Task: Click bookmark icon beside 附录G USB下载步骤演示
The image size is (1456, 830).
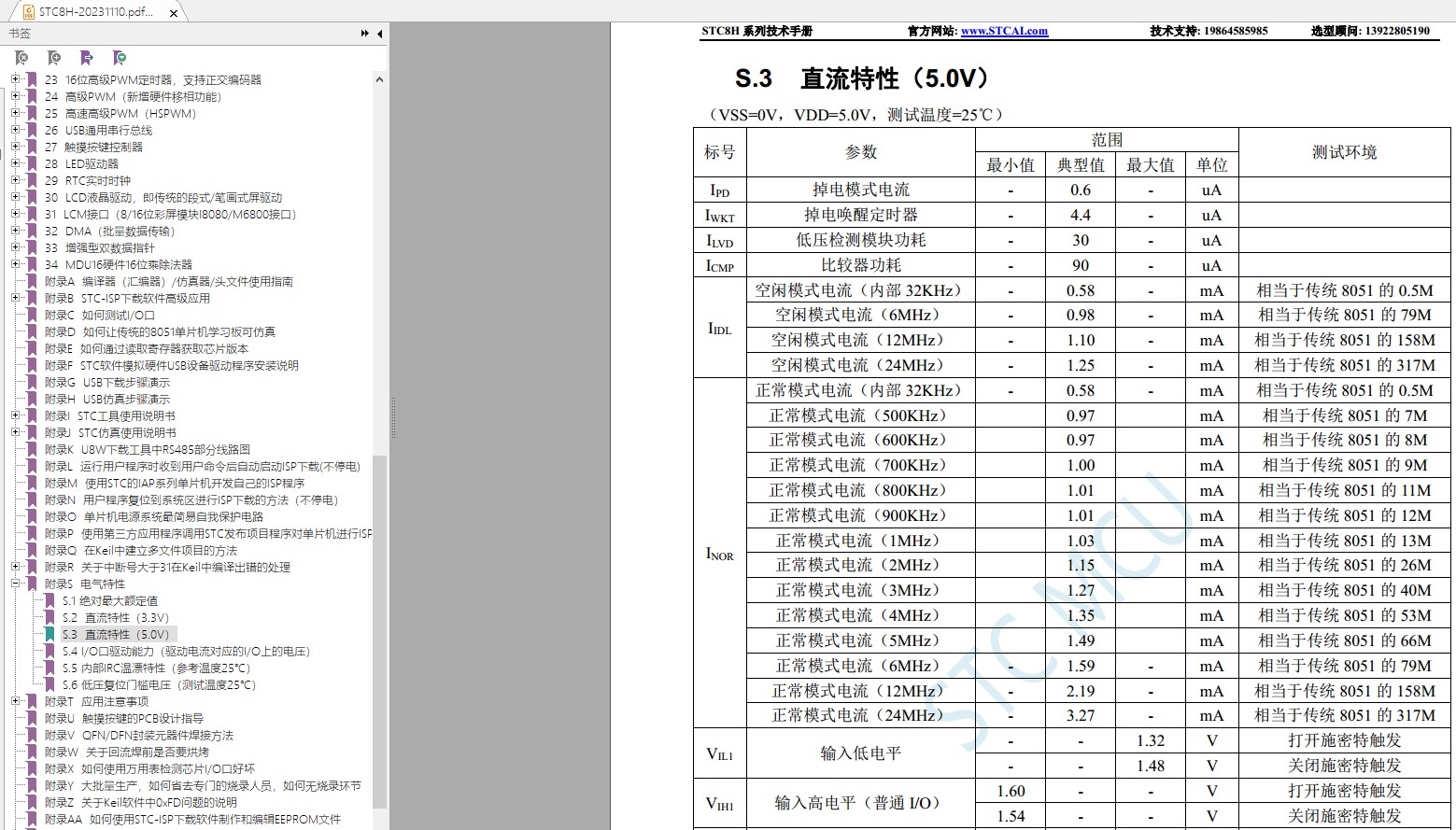Action: [32, 382]
